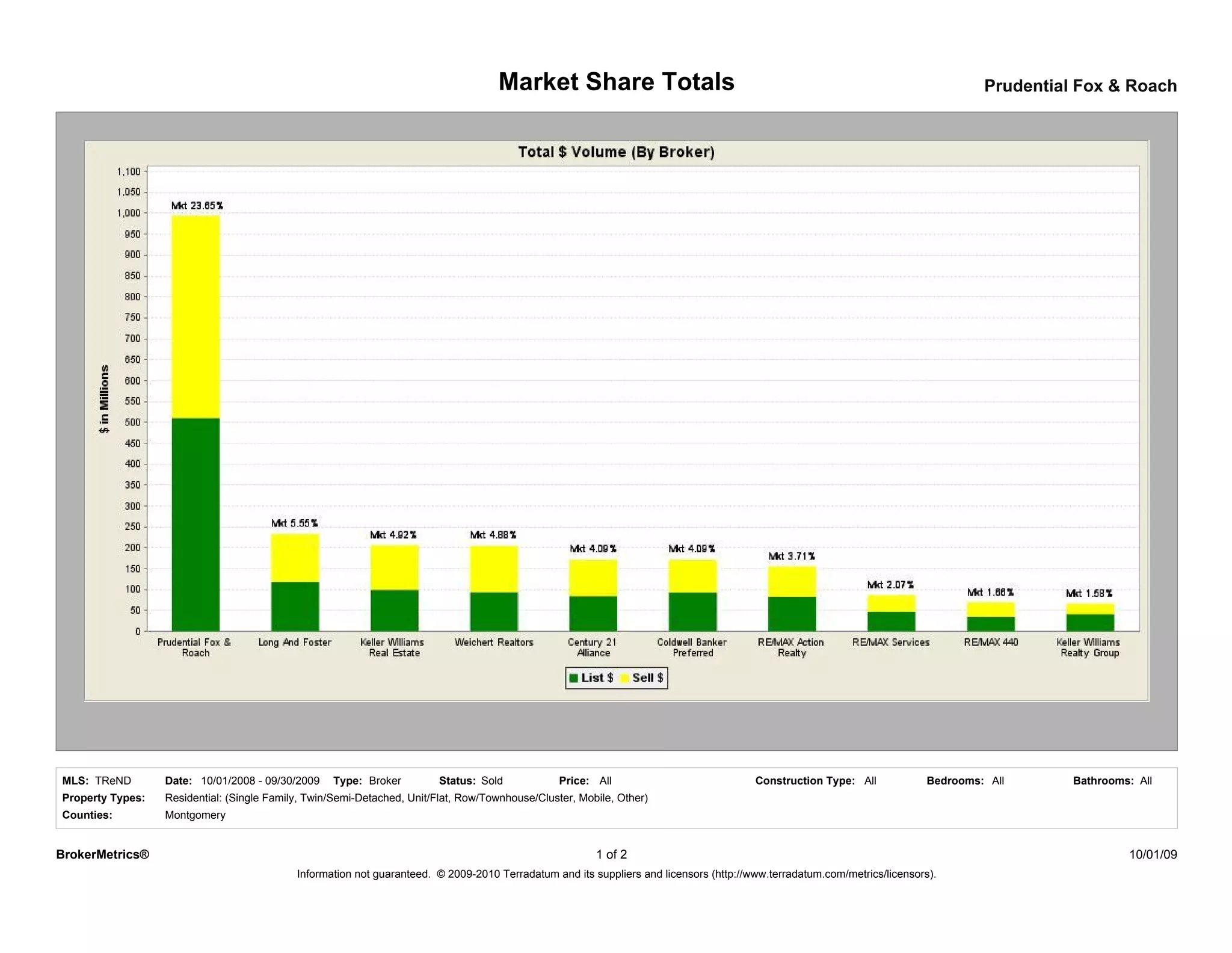Click Prudential Fox & Roach green bar segment
Image resolution: width=1232 pixels, height=953 pixels.
[x=196, y=523]
